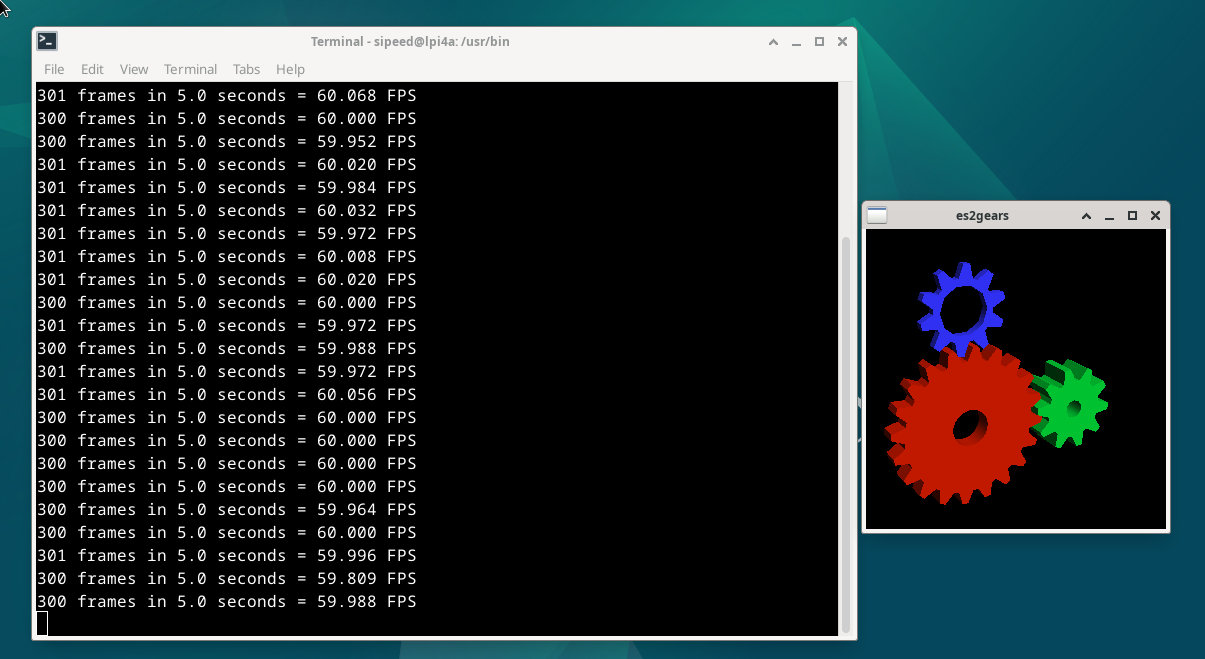Click the Terminal vertical scrollbar thumb
The image size is (1205, 659).
(x=847, y=434)
